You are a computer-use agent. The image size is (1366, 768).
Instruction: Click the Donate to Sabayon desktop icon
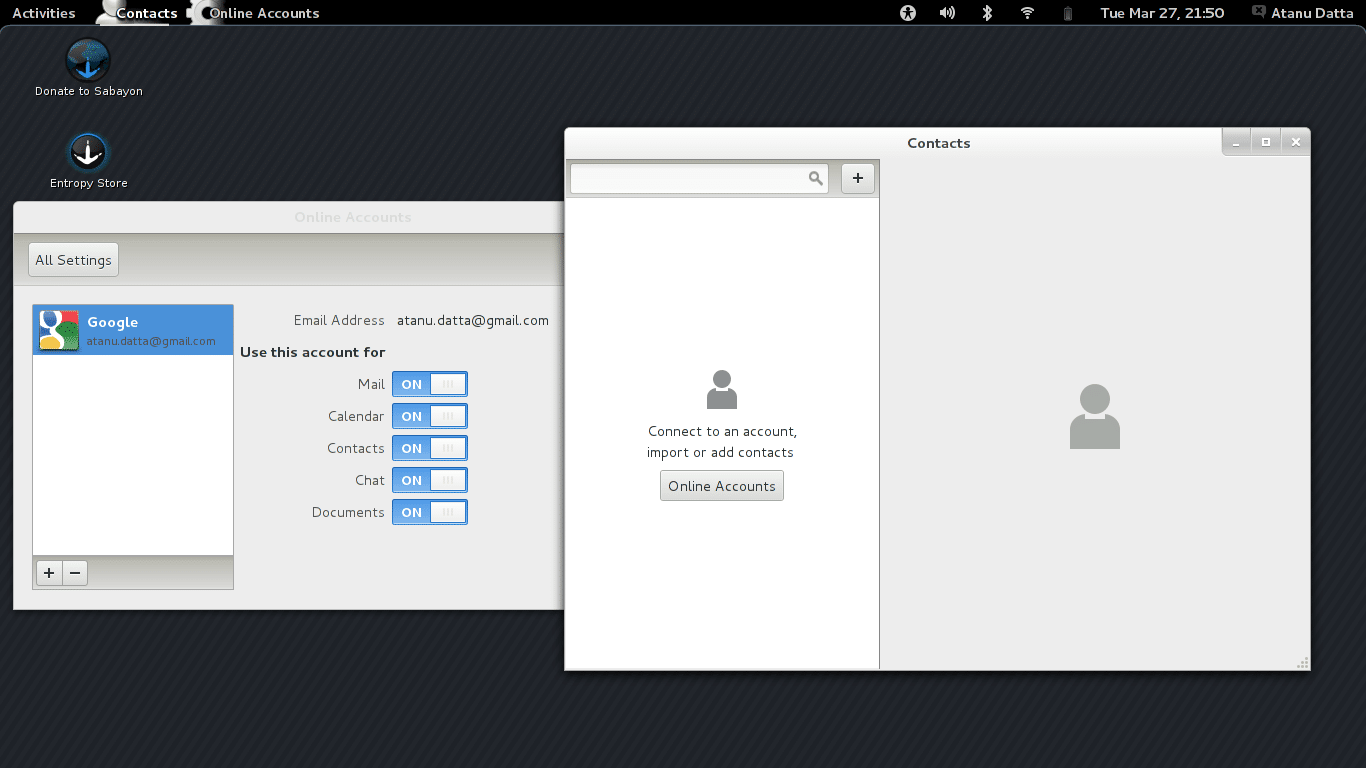click(88, 62)
